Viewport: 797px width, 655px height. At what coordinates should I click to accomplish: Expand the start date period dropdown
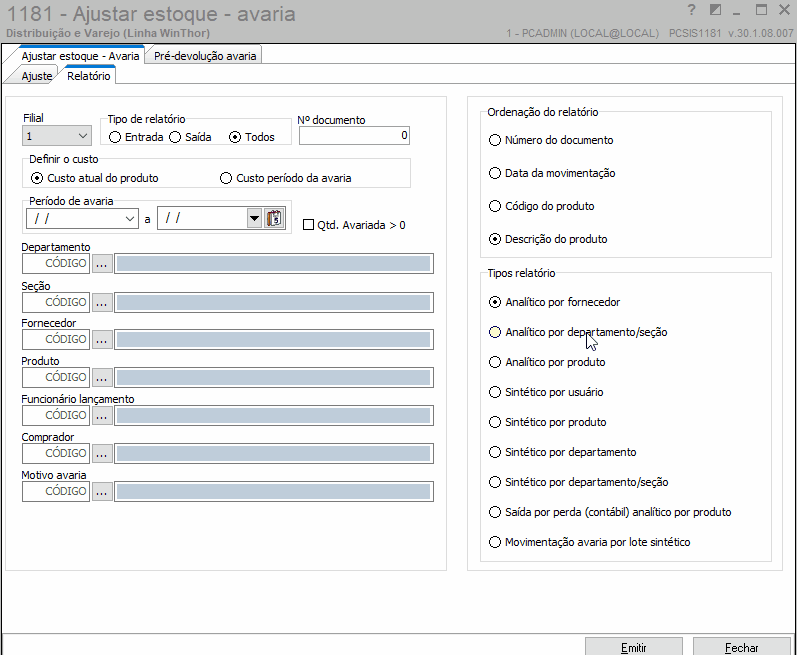[x=130, y=219]
